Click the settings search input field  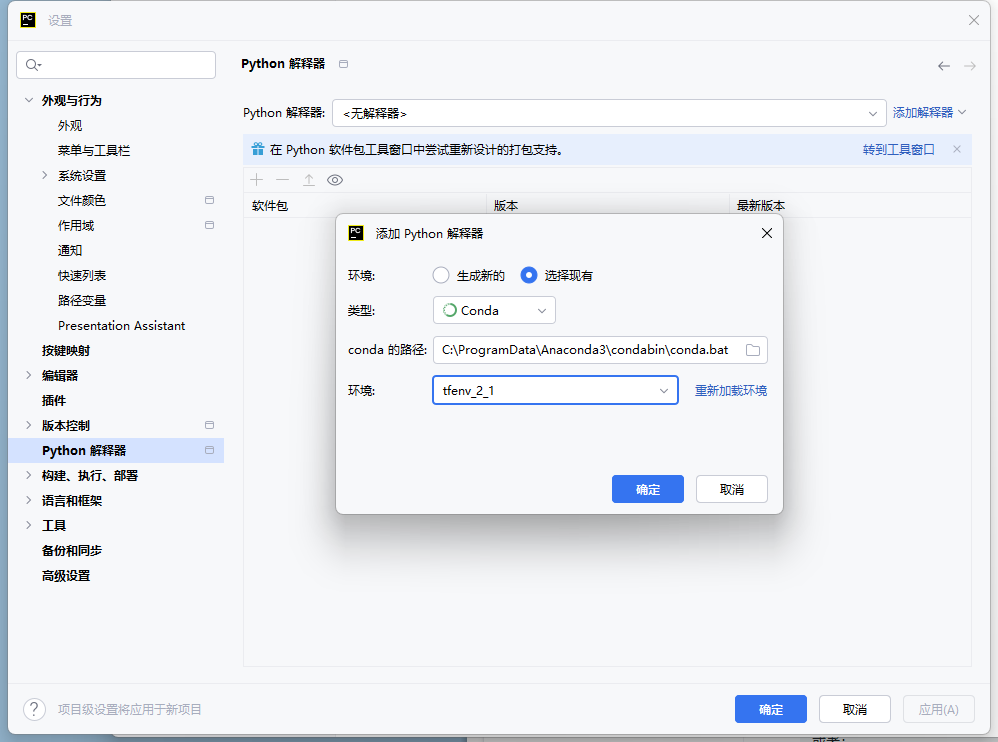pyautogui.click(x=116, y=65)
